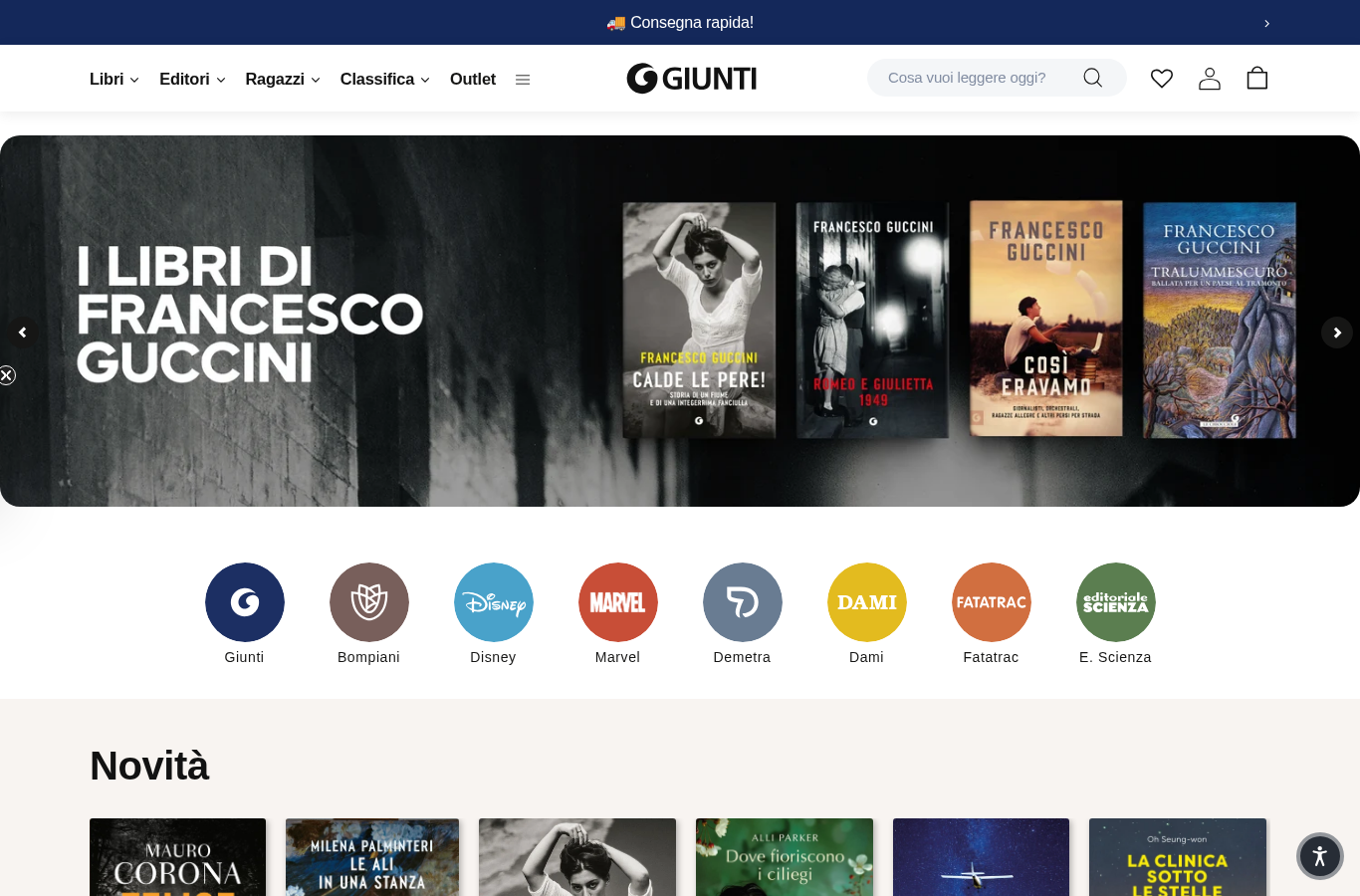Open 'La clinica sotto le stelle' book cover
The image size is (1360, 896).
(1178, 857)
